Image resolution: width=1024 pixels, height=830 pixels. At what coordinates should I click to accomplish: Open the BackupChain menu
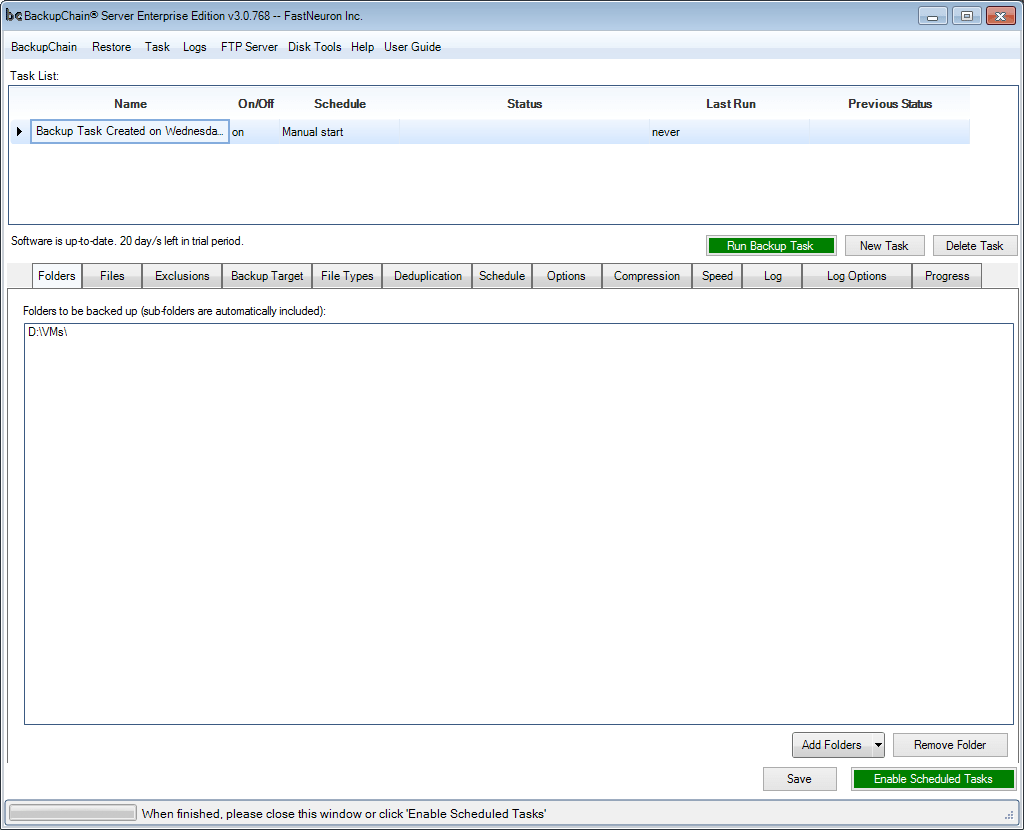(44, 47)
